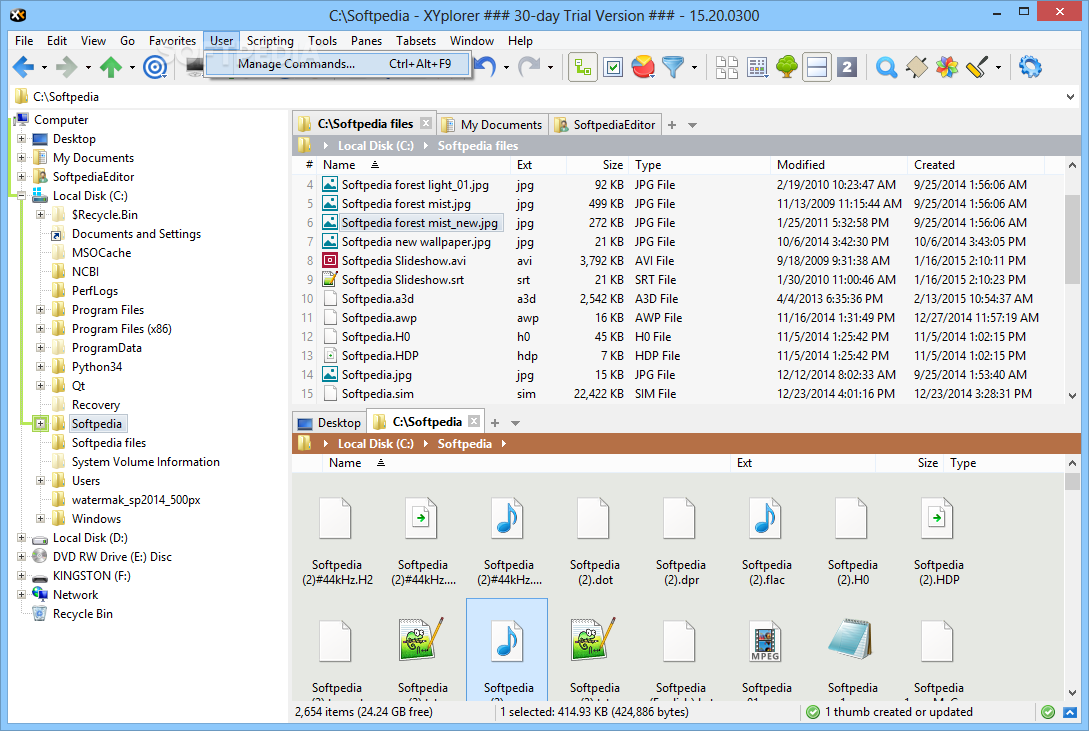This screenshot has height=731, width=1089.
Task: Click the gray Redo arrow
Action: coord(529,67)
